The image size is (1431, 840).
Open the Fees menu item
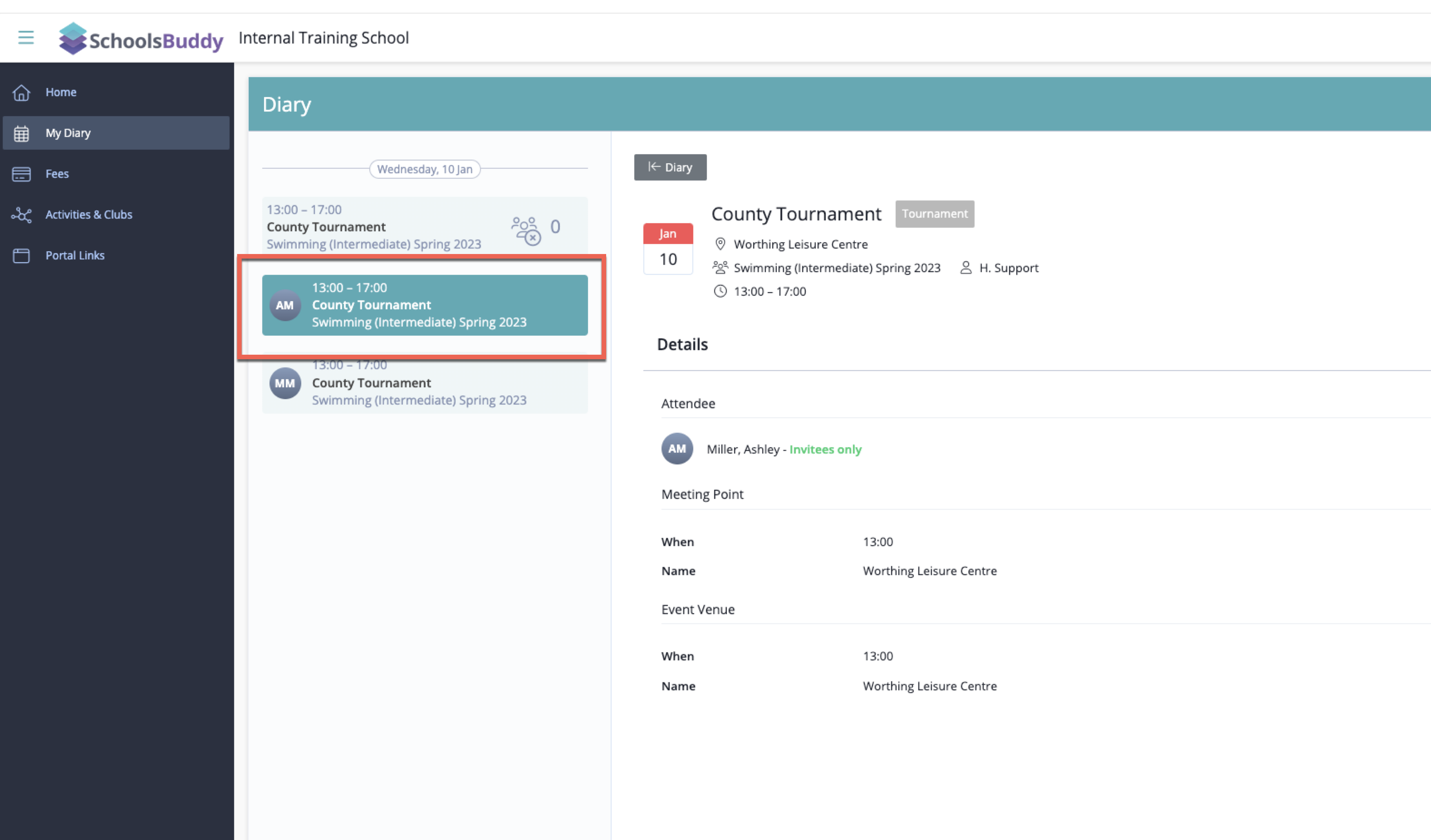[x=57, y=174]
